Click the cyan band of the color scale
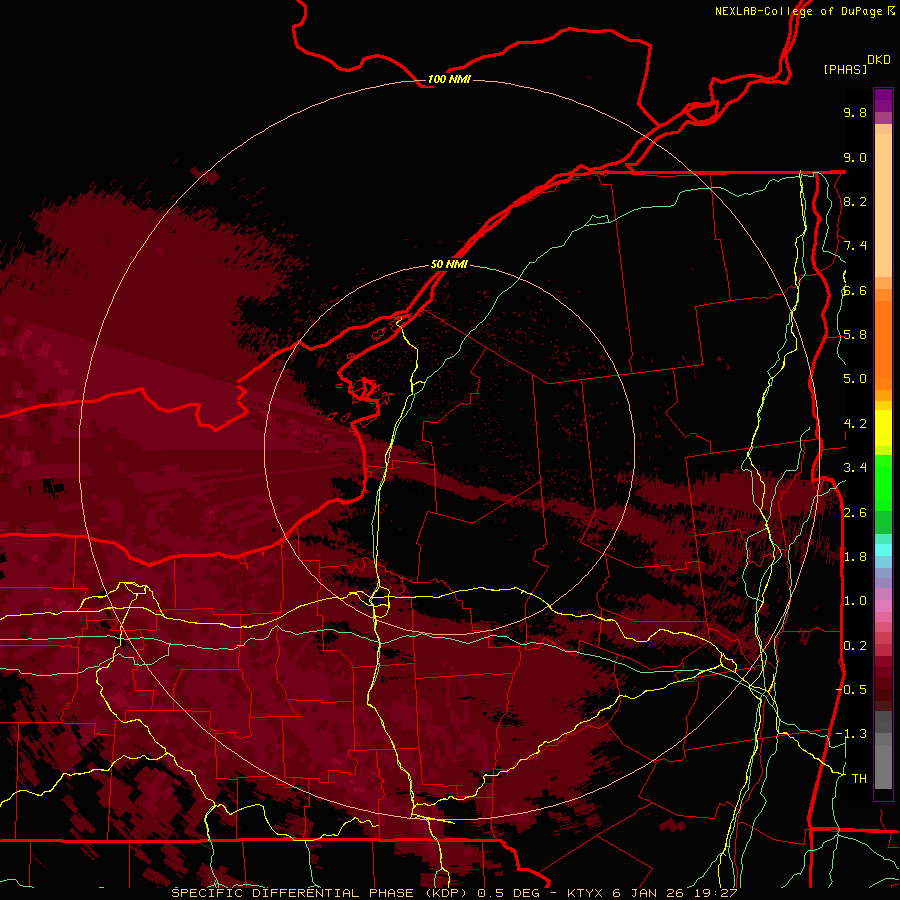This screenshot has height=900, width=900. (x=883, y=550)
